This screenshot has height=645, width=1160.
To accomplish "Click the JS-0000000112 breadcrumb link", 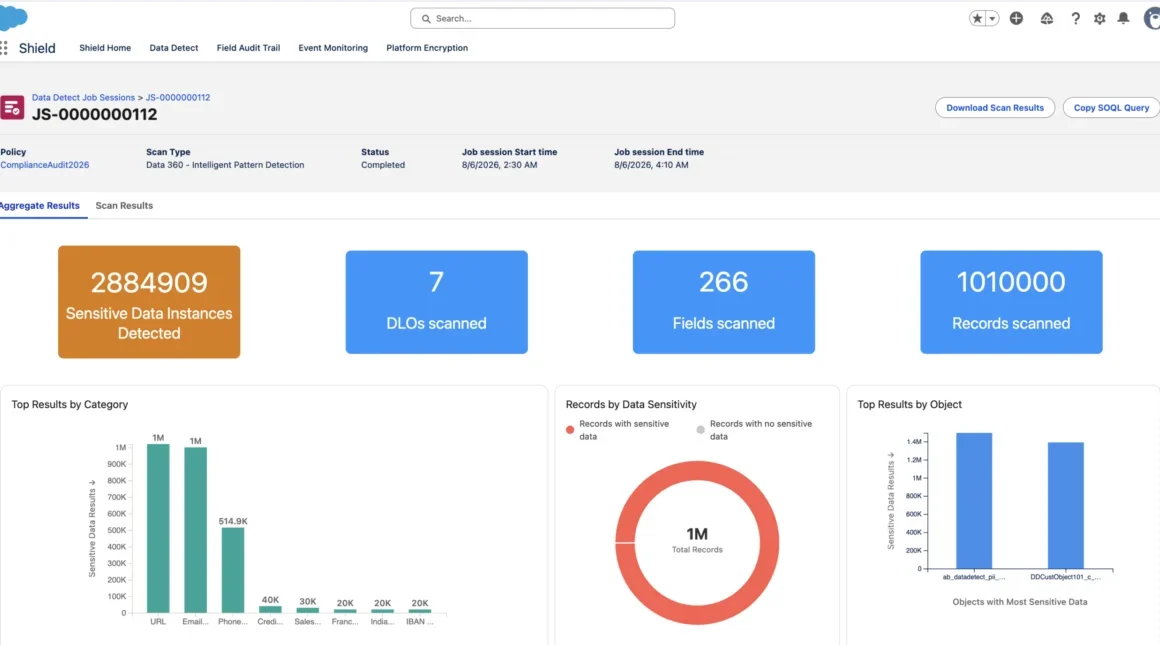I will [178, 98].
